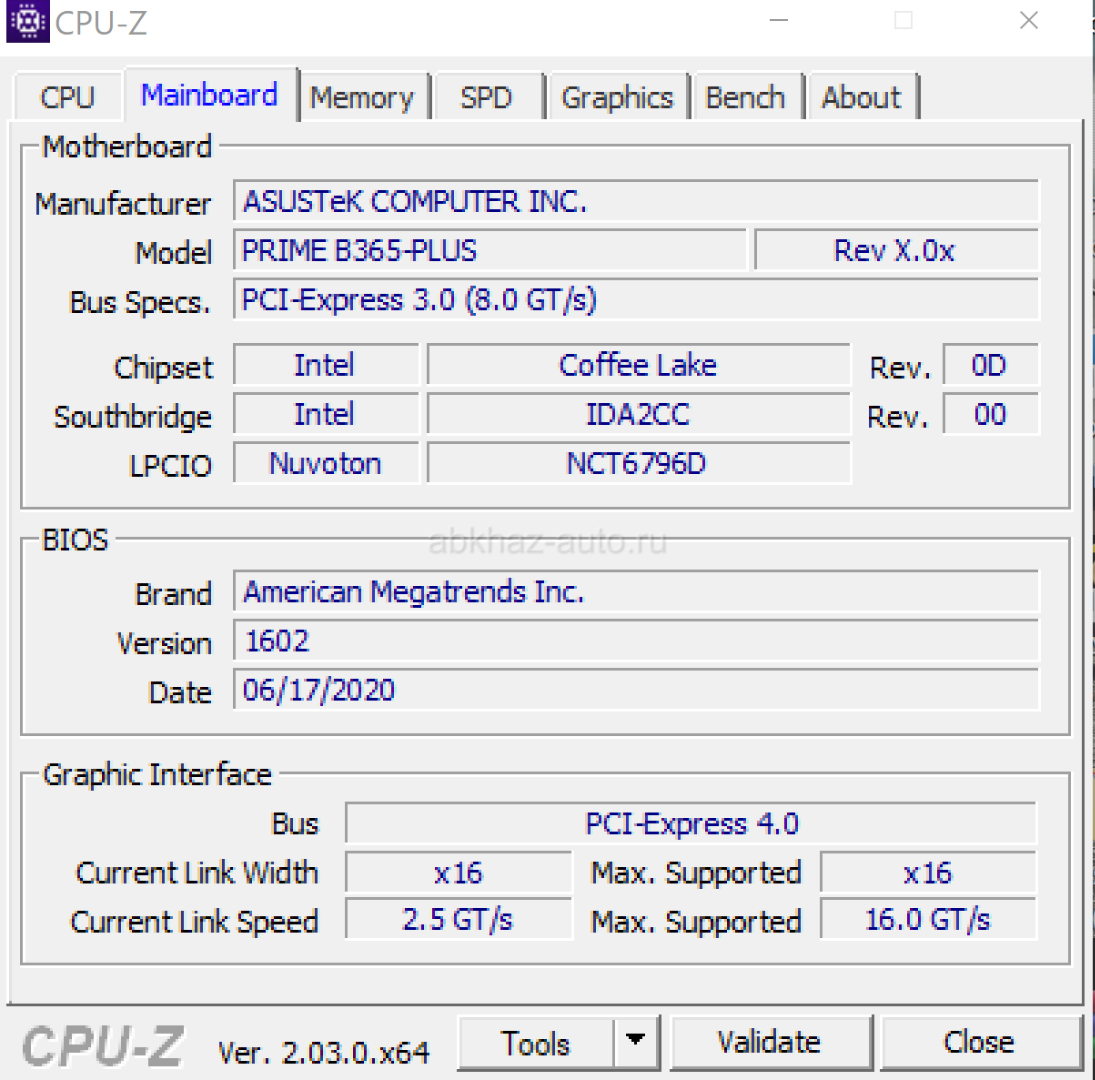Viewport: 1095px width, 1080px height.
Task: Open the Memory tab
Action: click(362, 98)
